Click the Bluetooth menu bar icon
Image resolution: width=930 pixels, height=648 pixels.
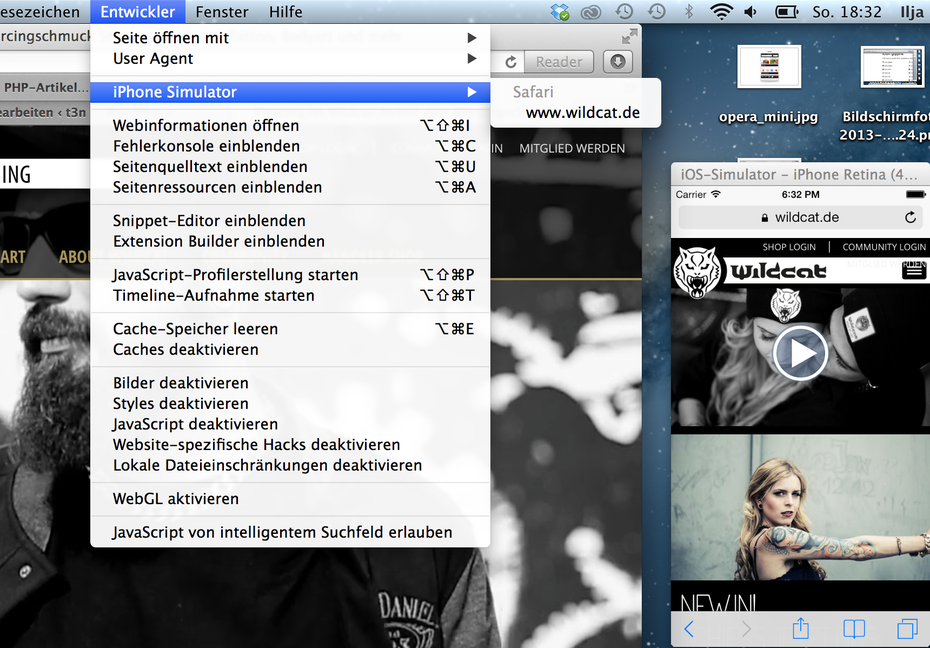pos(689,11)
